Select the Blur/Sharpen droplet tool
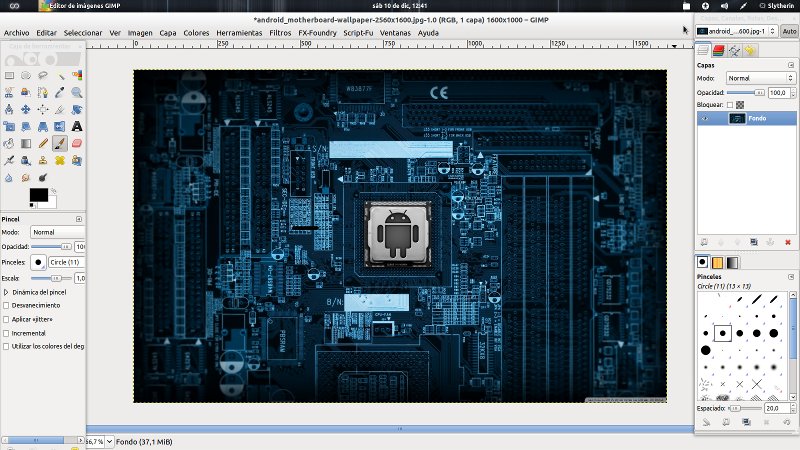 click(x=9, y=178)
